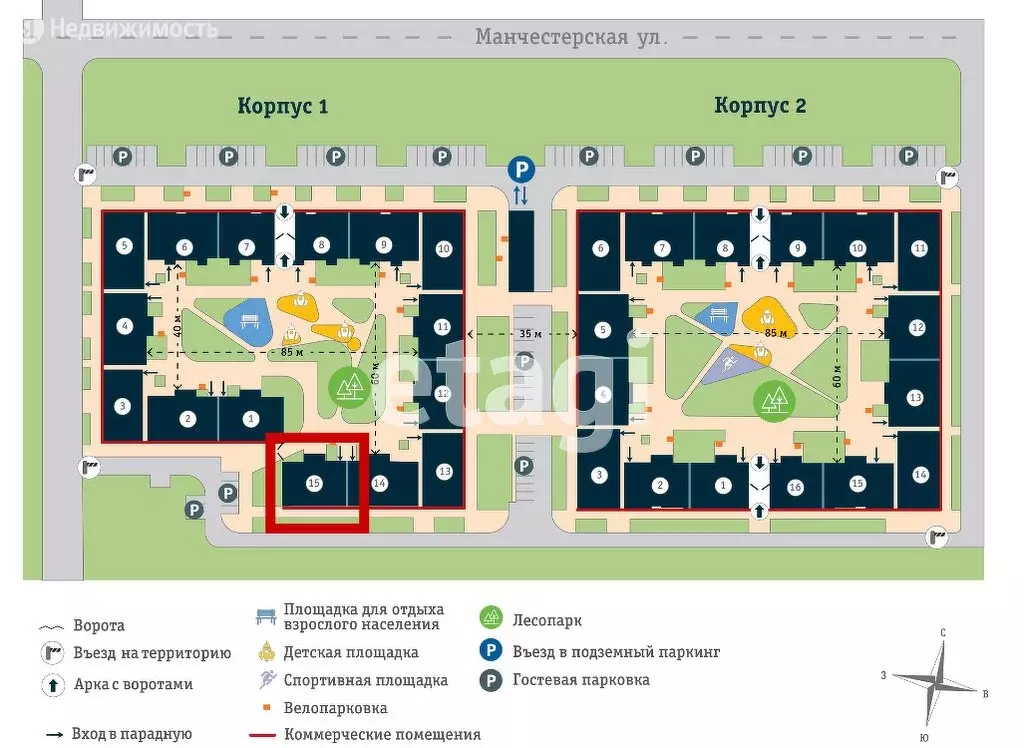Click the Ворота legend label
Viewport: 1024px width, 748px height.
(99, 626)
